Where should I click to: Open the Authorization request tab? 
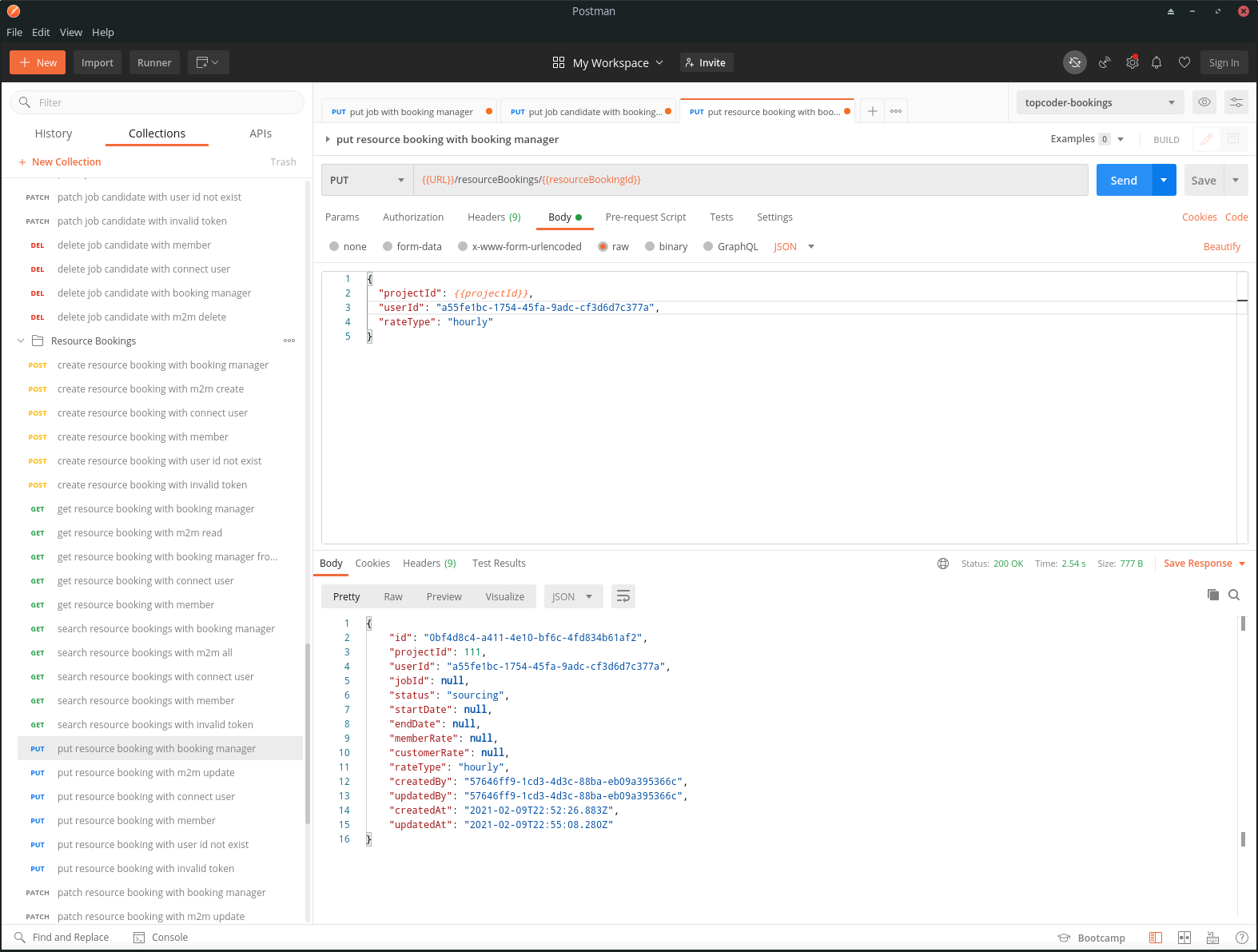point(413,217)
